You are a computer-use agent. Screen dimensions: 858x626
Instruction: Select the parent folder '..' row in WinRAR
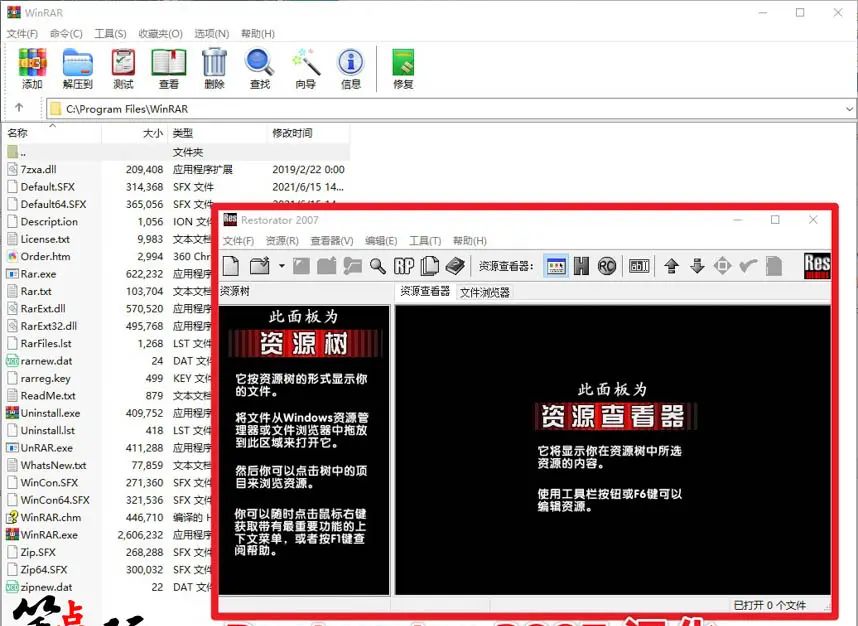(x=177, y=152)
